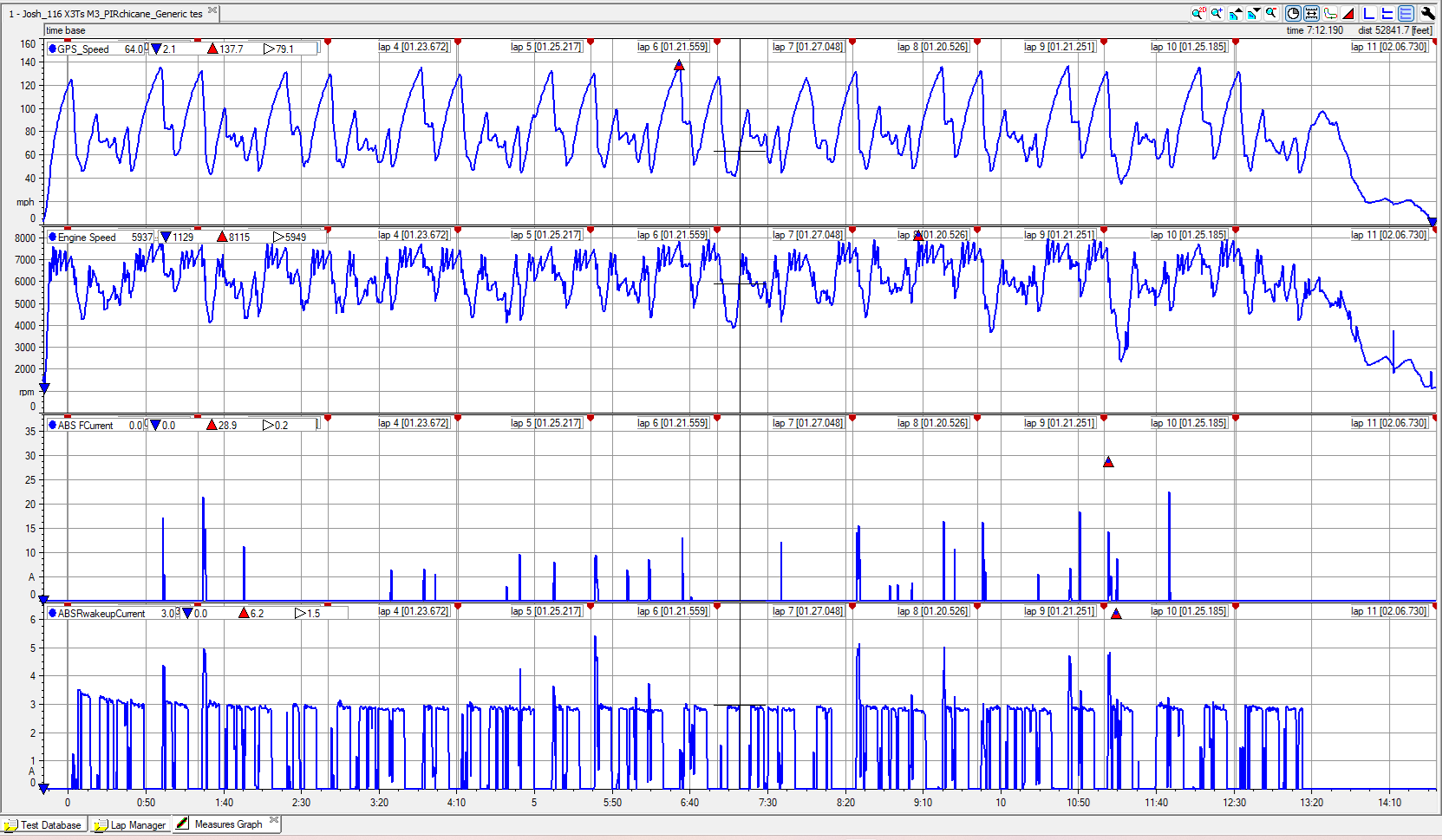1442x840 pixels.
Task: Click the track map icon
Action: [1330, 13]
